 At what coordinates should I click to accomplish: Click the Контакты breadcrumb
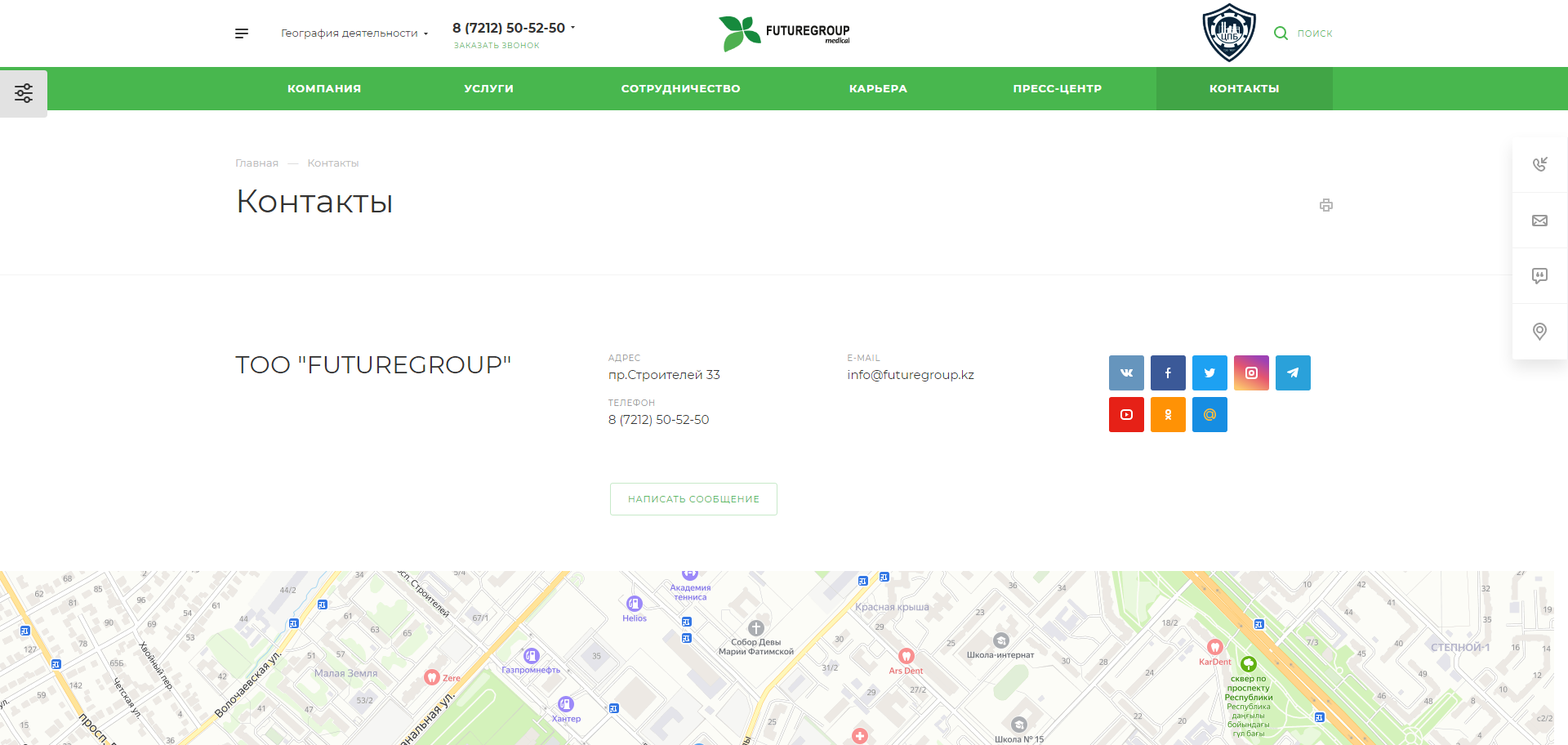[332, 163]
